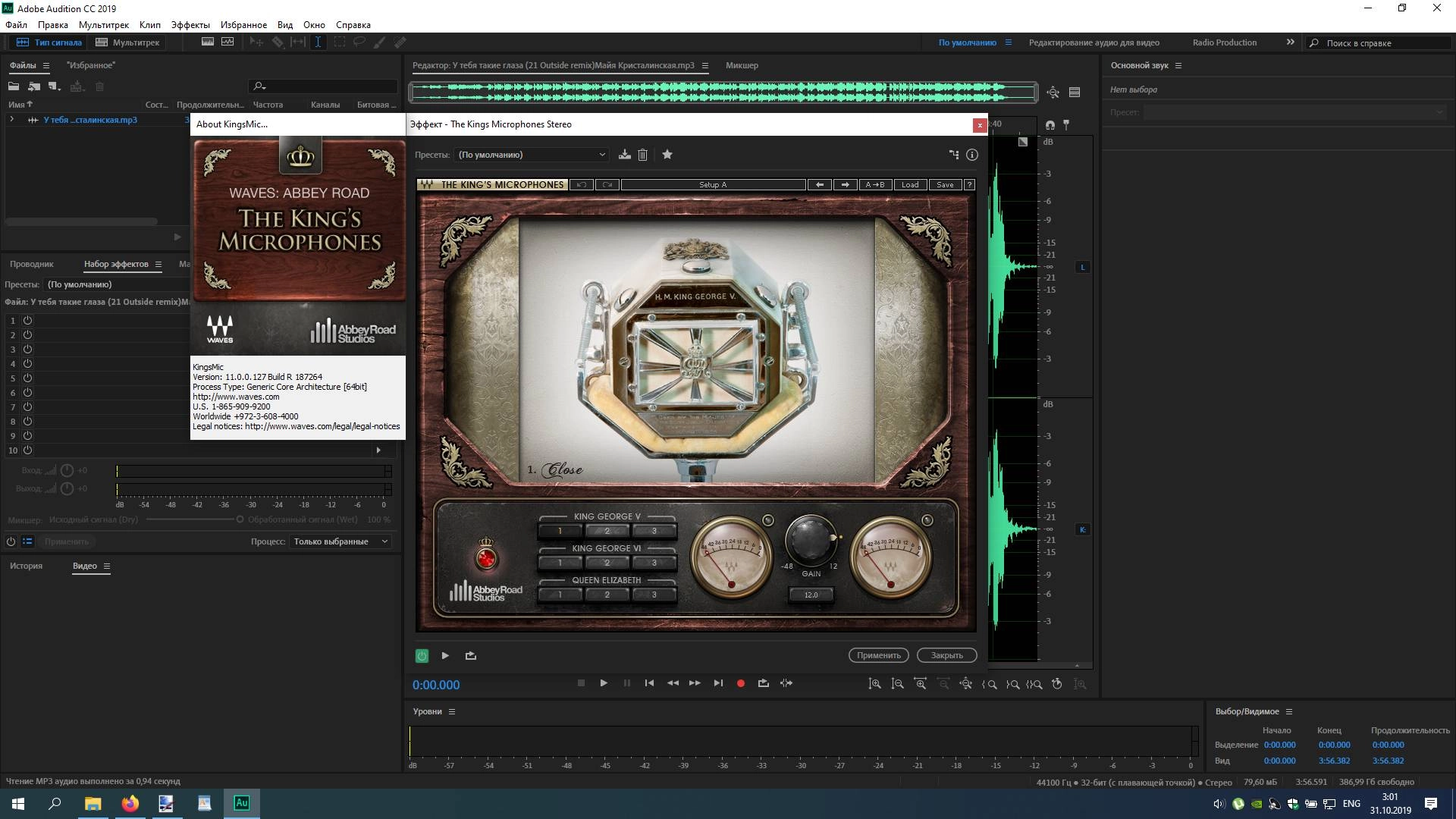Viewport: 1456px width, 819px height.
Task: Show the spectral frequency display
Action: pos(207,42)
